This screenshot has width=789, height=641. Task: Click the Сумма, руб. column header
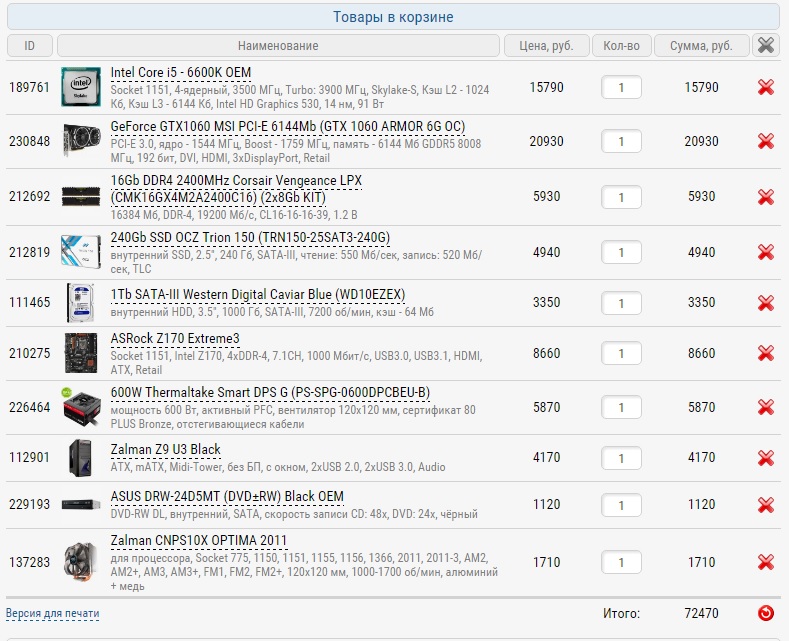[x=701, y=45]
